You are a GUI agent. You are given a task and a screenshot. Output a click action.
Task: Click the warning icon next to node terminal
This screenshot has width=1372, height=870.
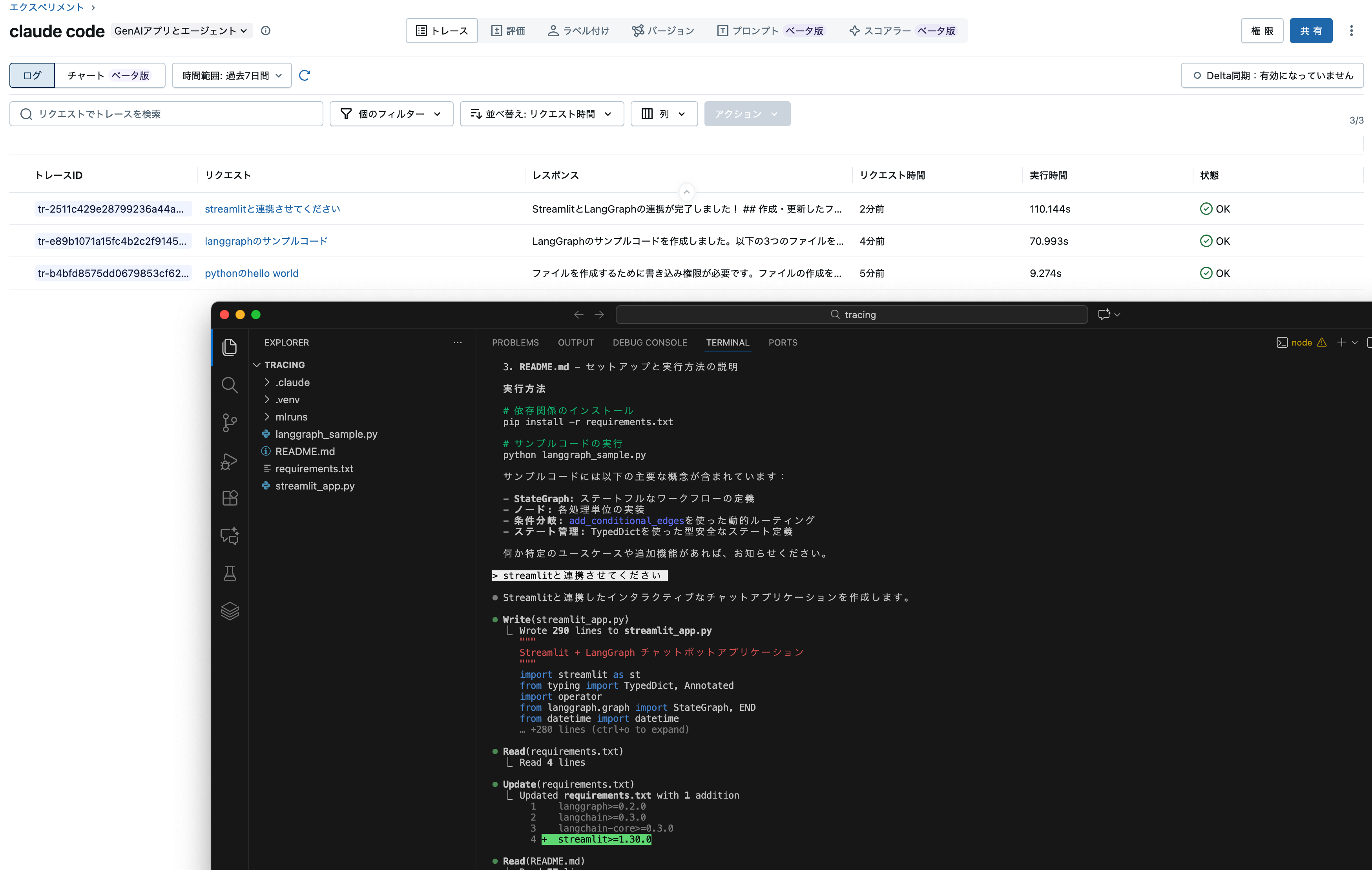1321,342
